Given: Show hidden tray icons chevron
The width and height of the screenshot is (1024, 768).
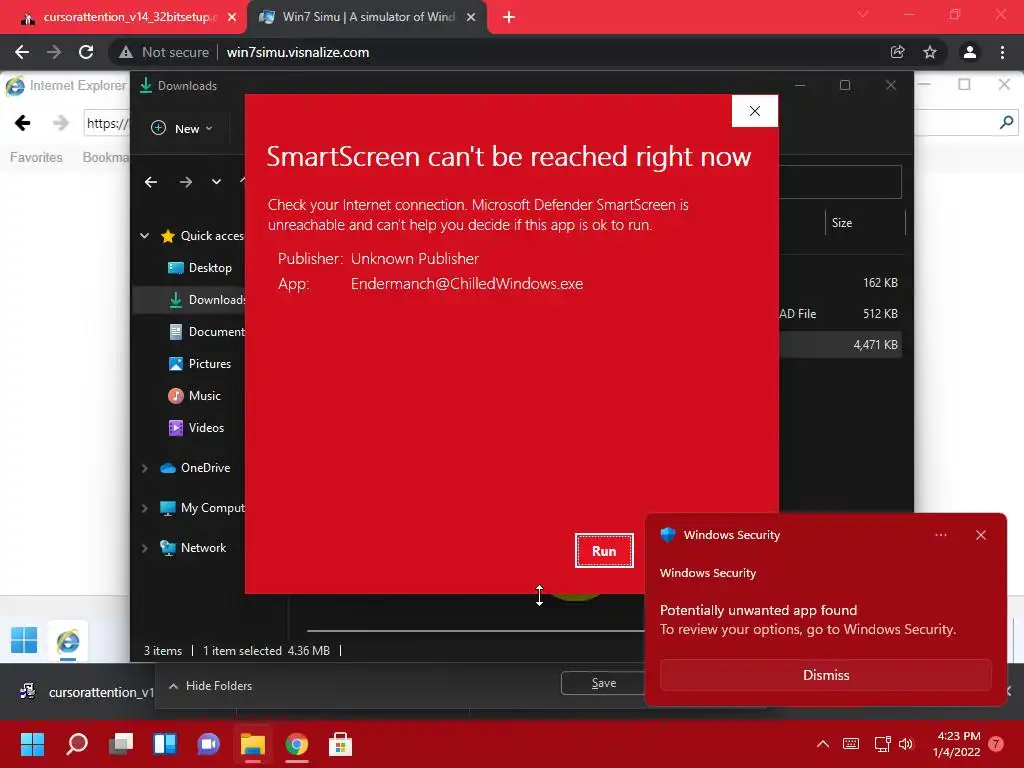Looking at the screenshot, I should click(823, 744).
